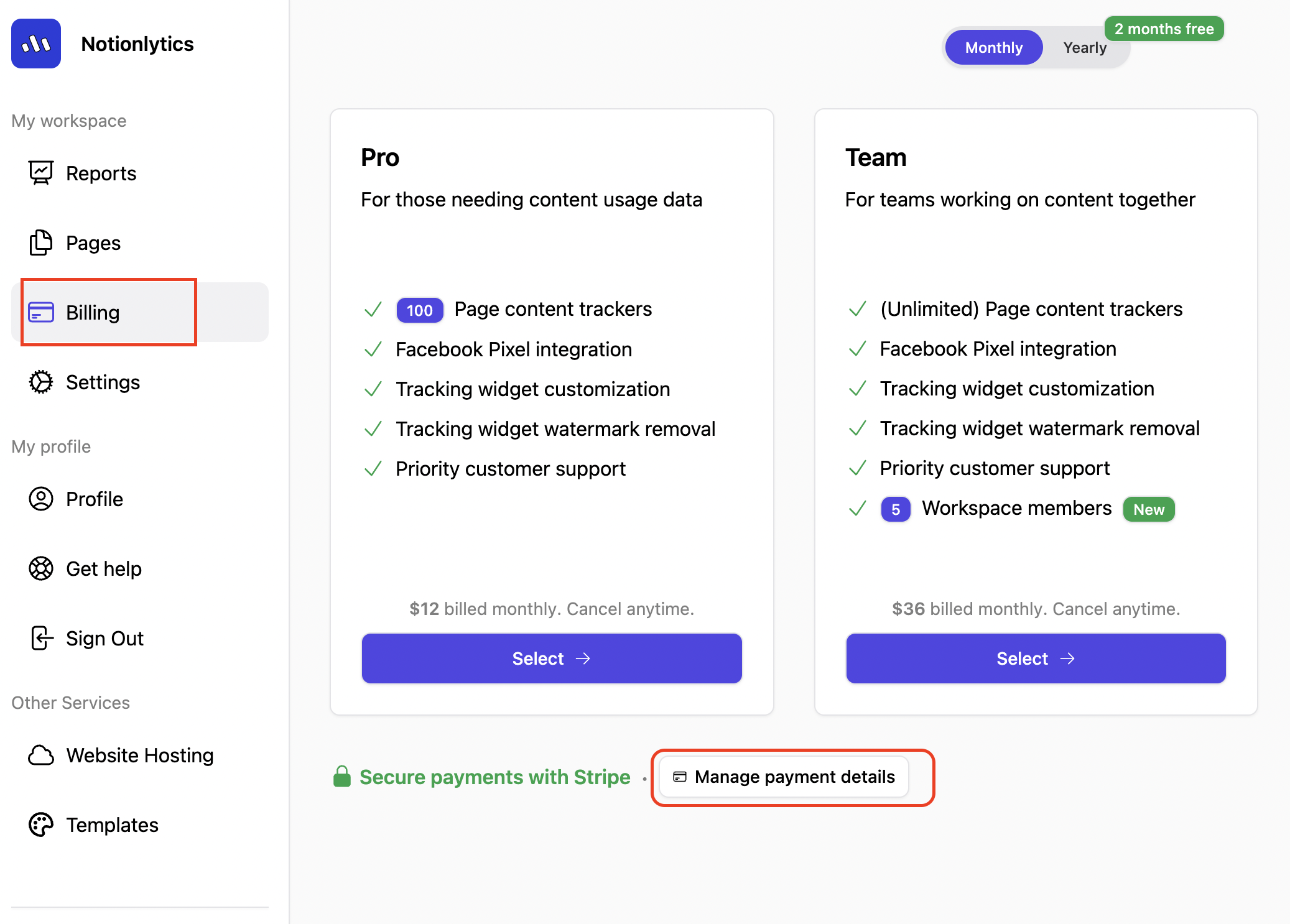Click the Pages document icon
This screenshot has height=924, width=1290.
click(41, 243)
